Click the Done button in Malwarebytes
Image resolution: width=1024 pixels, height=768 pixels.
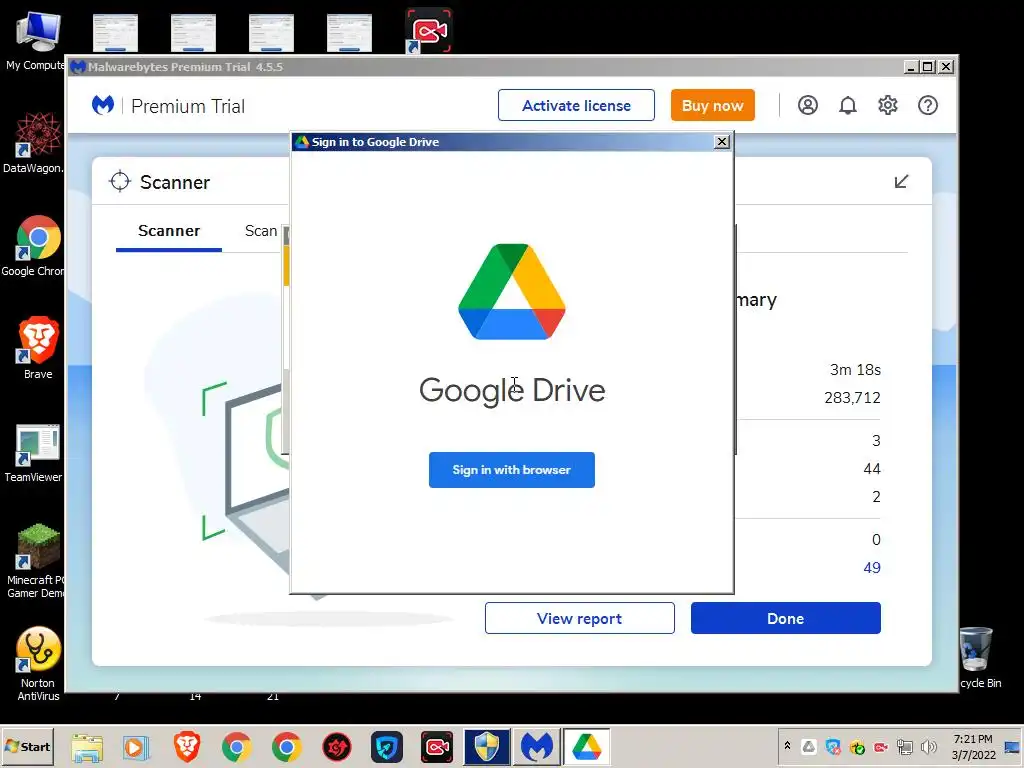pos(786,618)
